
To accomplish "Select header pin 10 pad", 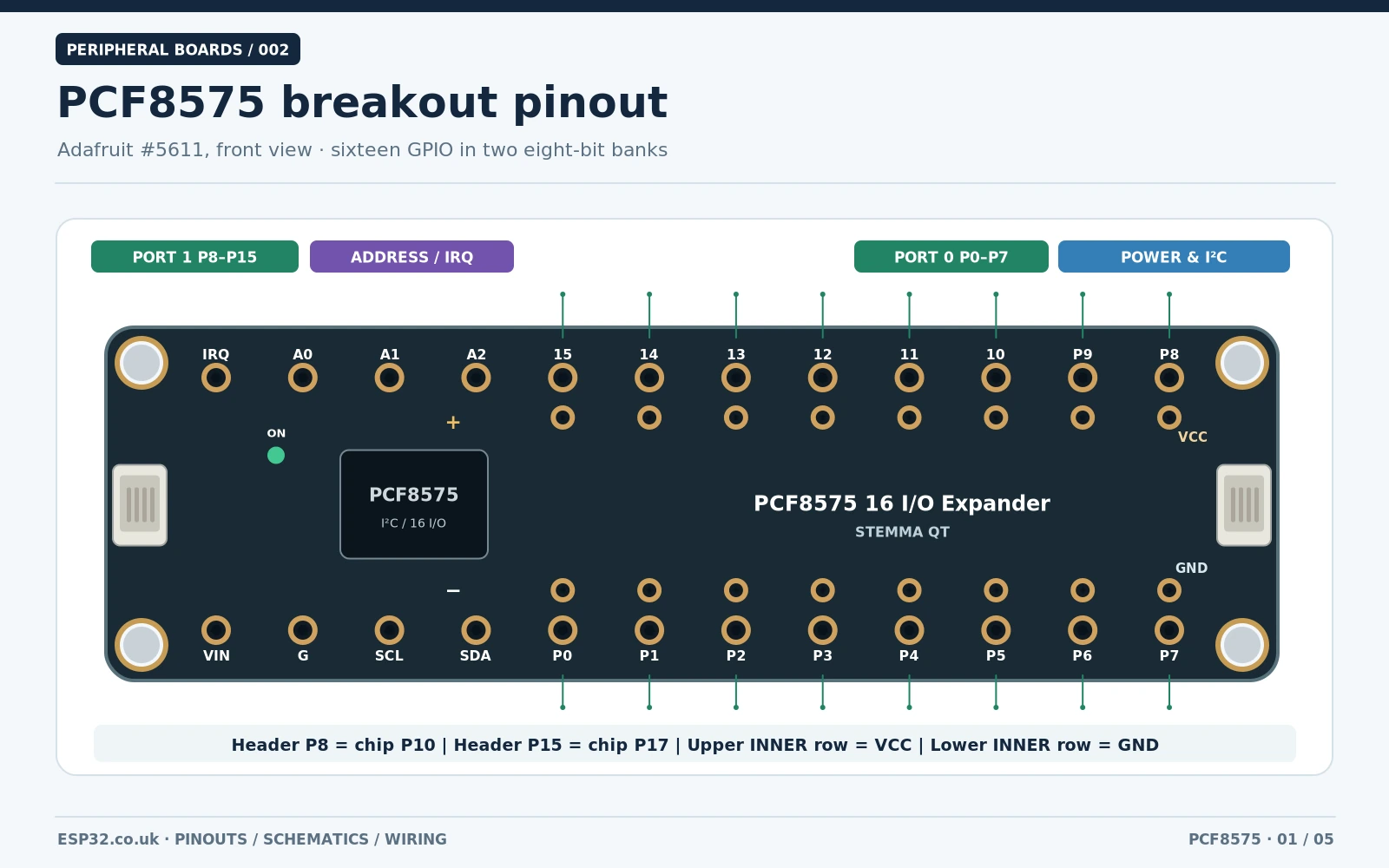I will [996, 378].
